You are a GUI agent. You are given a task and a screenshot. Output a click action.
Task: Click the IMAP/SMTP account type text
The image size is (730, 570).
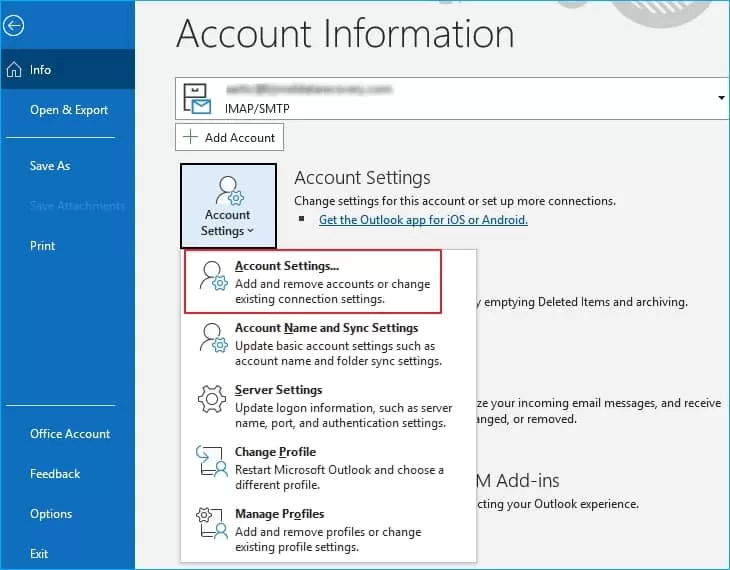tap(257, 109)
